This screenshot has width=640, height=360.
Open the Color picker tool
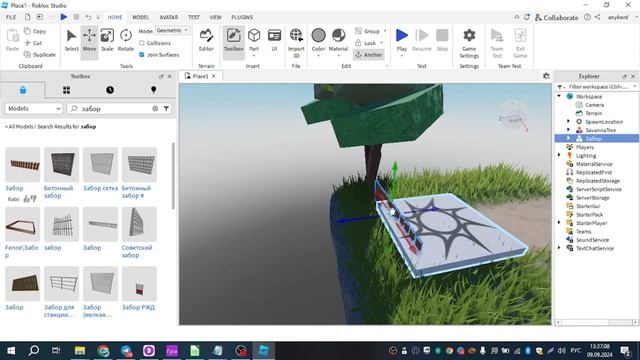click(318, 40)
